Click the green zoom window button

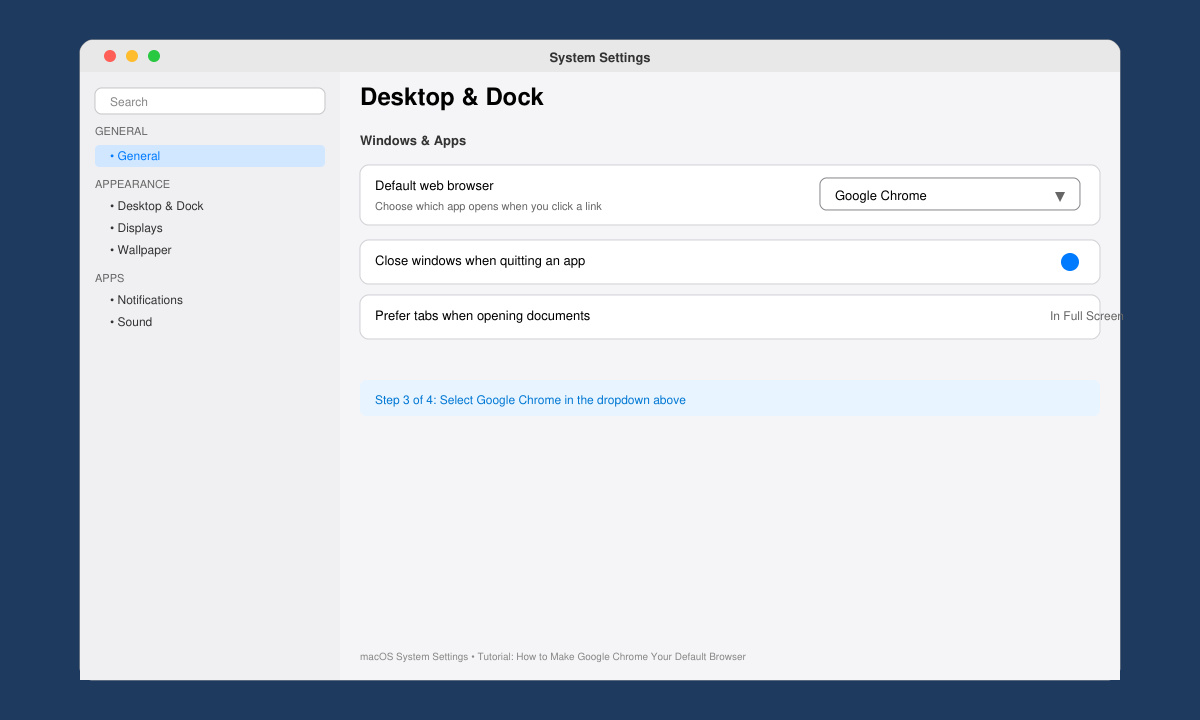click(154, 56)
